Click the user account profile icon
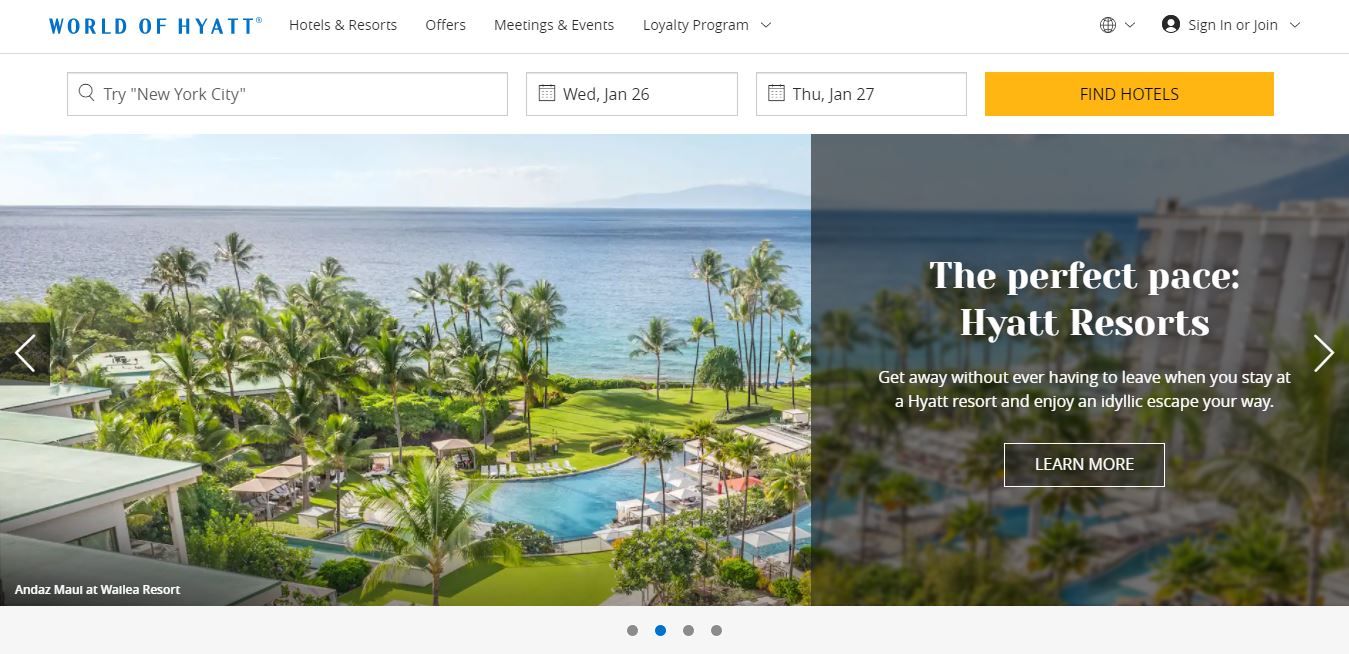Screen dimensions: 1349x654 (x=1171, y=24)
